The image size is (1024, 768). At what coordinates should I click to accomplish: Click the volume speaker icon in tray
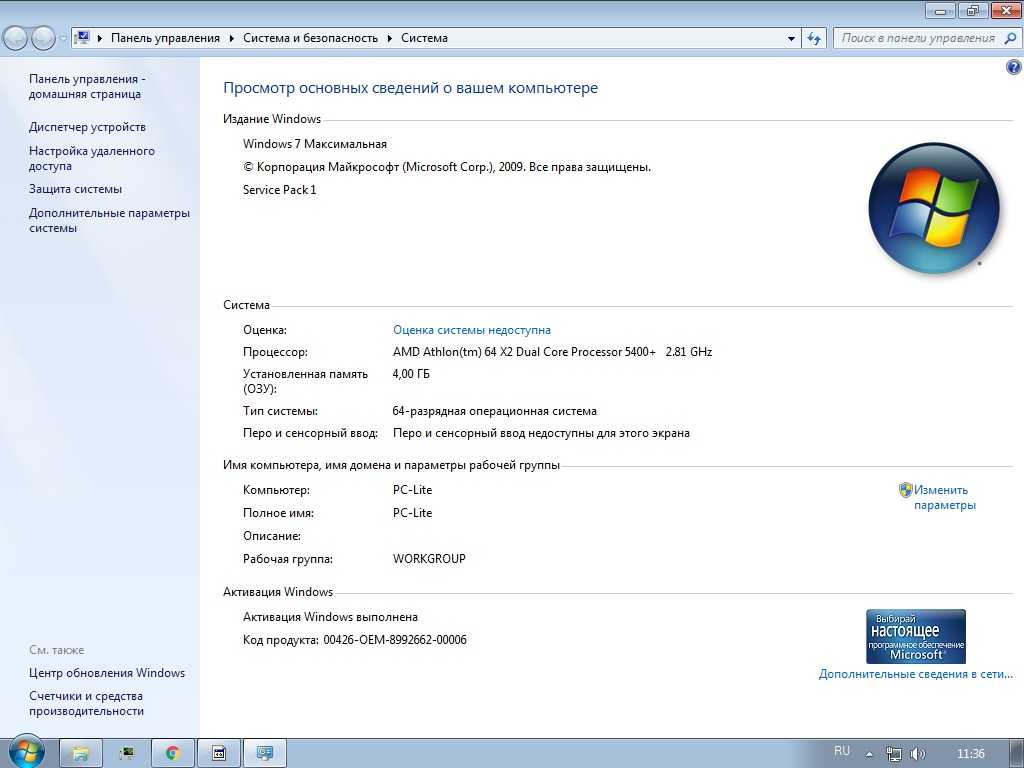[918, 753]
